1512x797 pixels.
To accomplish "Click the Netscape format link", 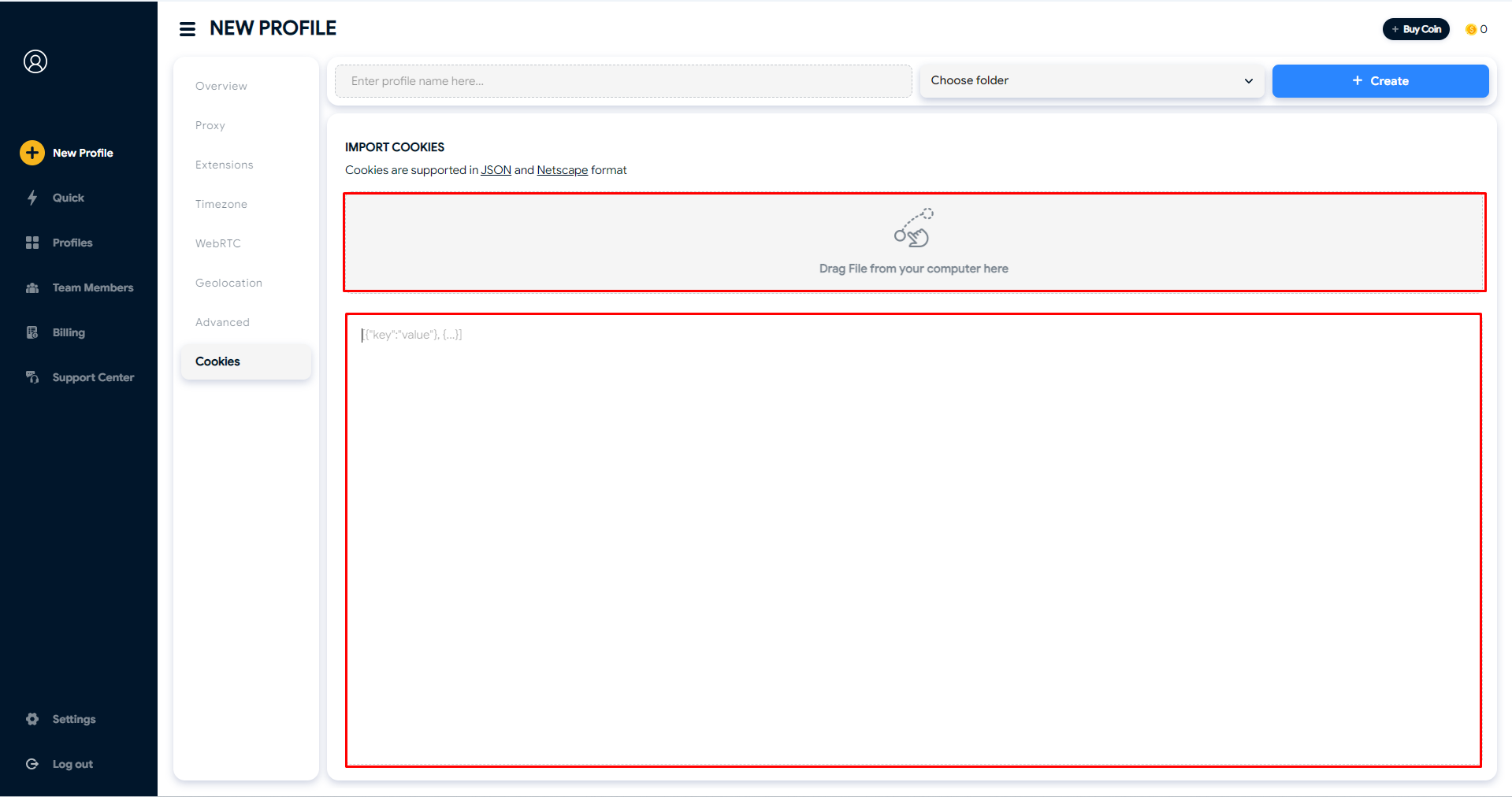I will point(562,170).
